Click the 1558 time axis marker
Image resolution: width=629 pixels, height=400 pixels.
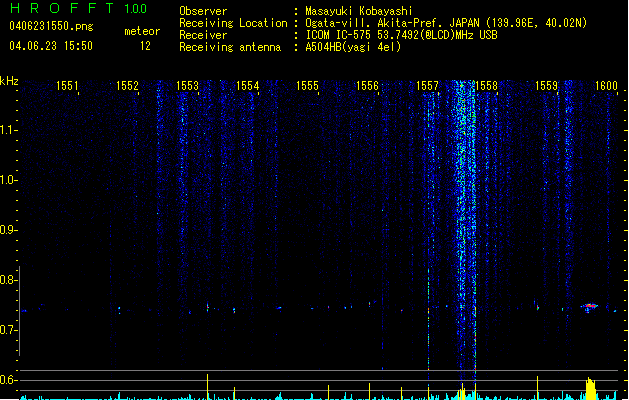tap(486, 86)
